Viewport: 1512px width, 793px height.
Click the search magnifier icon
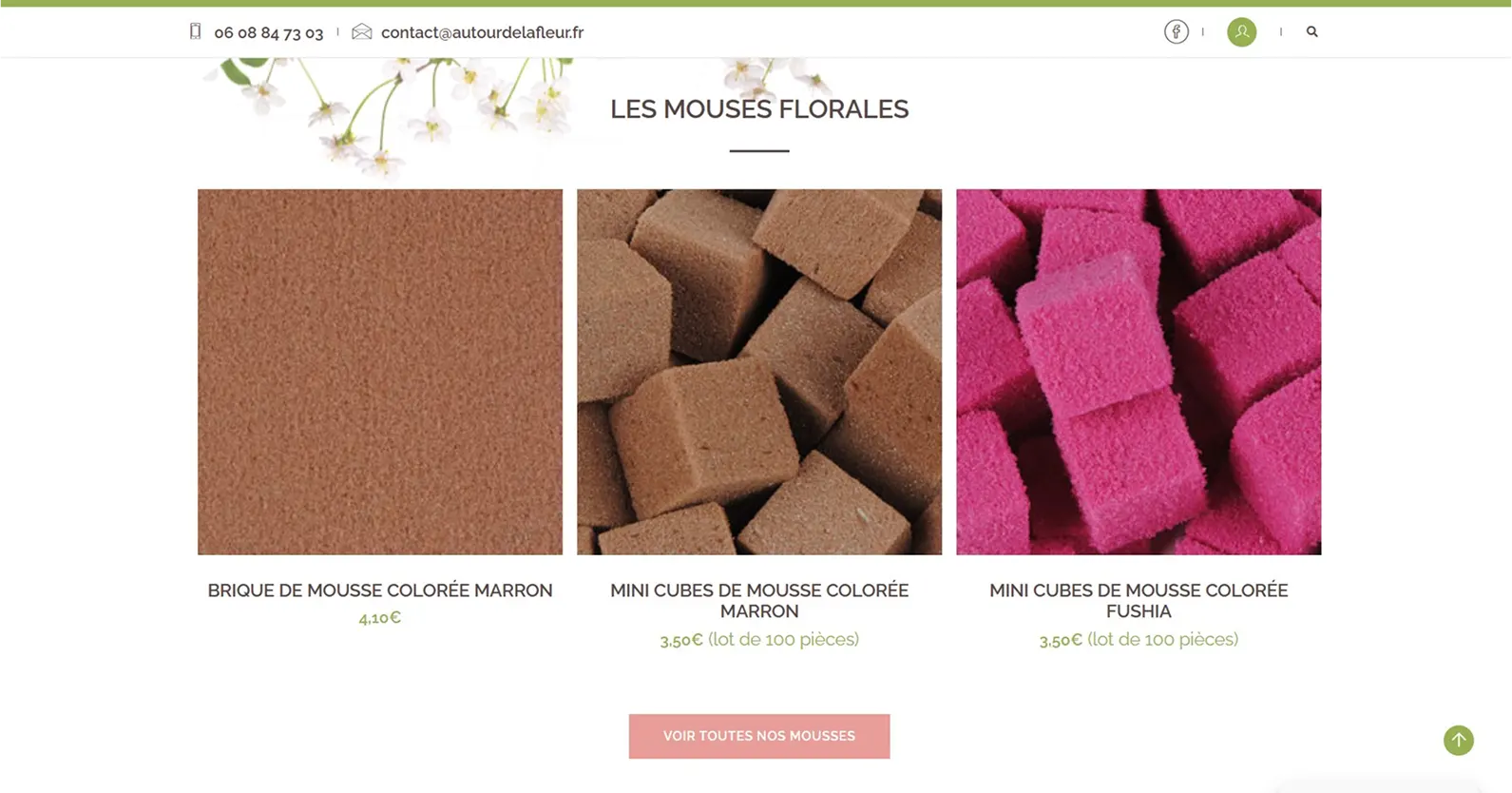tap(1311, 31)
